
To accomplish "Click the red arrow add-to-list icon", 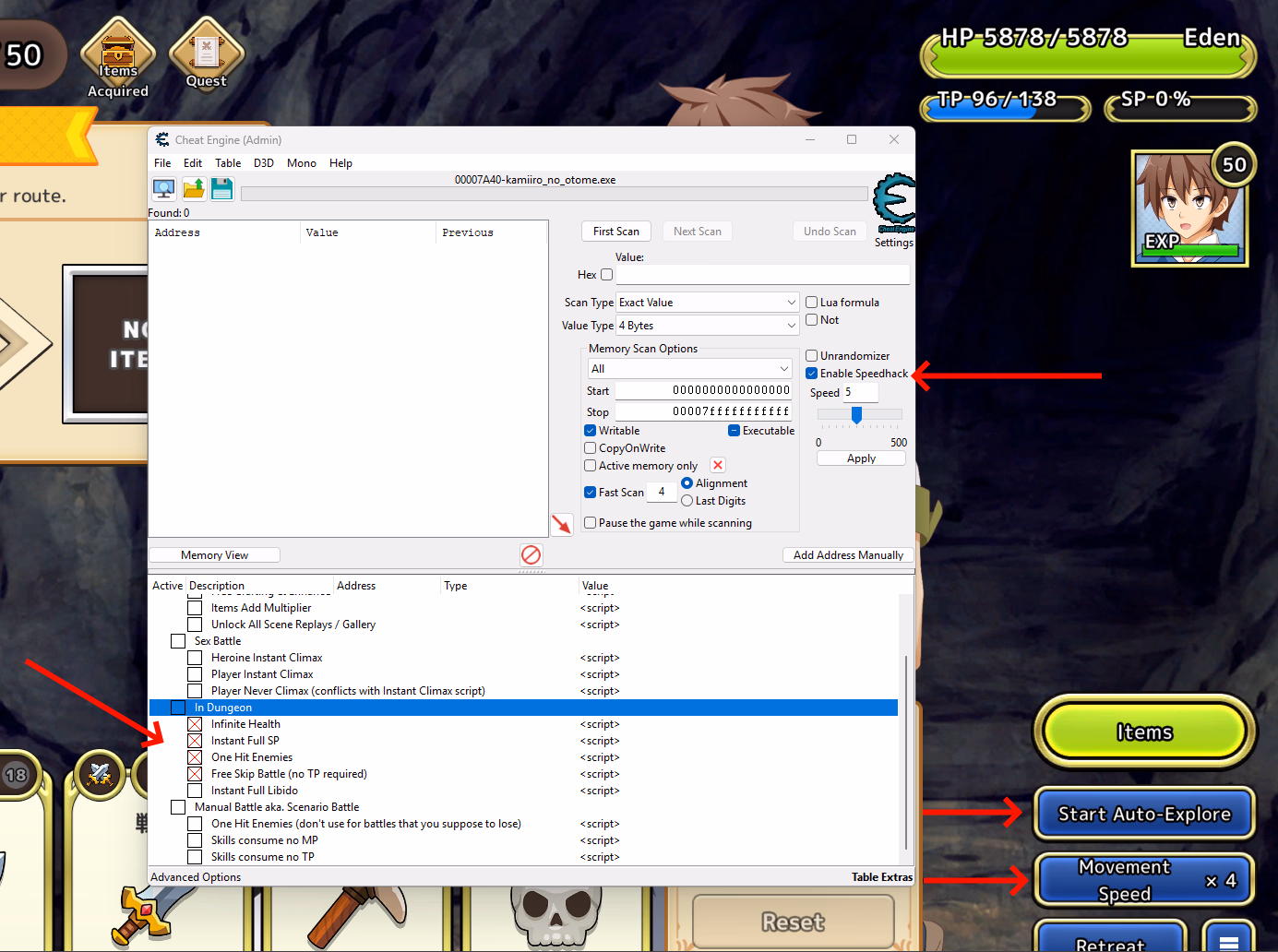I will point(561,524).
